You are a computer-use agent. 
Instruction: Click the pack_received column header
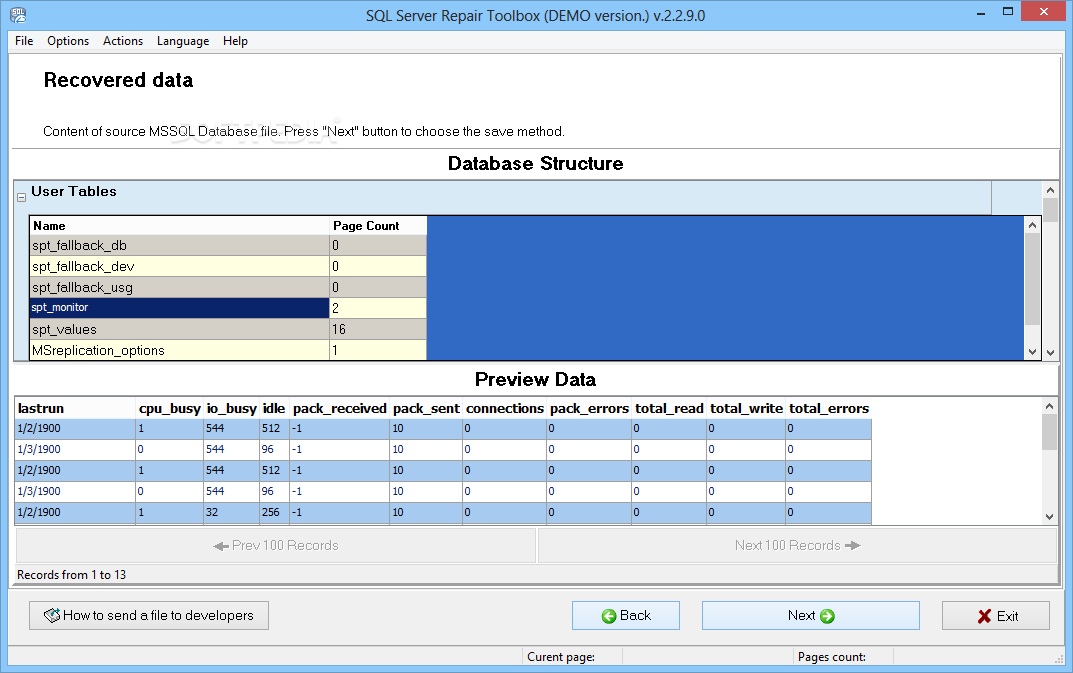coord(339,409)
